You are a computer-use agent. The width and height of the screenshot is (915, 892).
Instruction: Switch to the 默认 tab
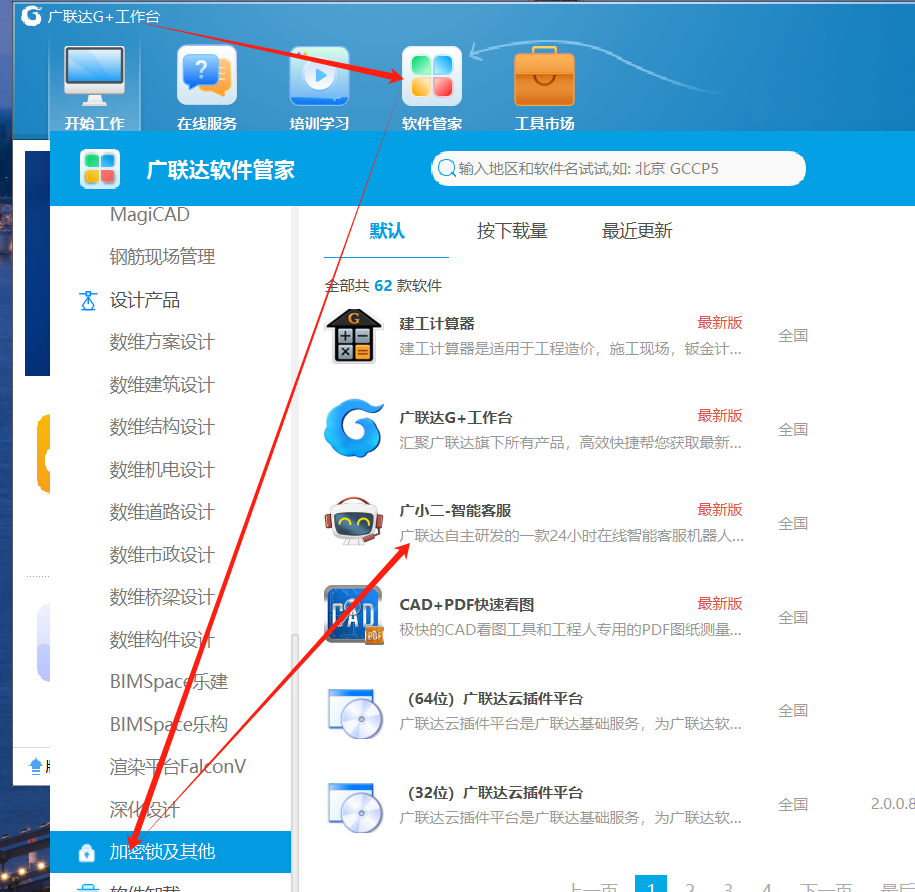coord(387,230)
